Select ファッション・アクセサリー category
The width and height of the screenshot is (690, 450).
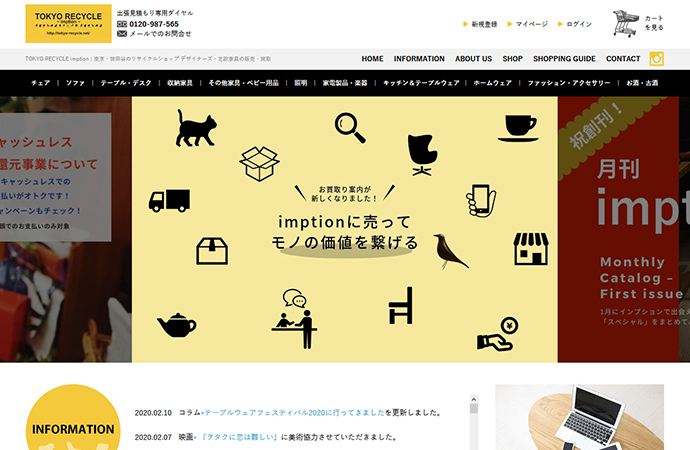[569, 83]
